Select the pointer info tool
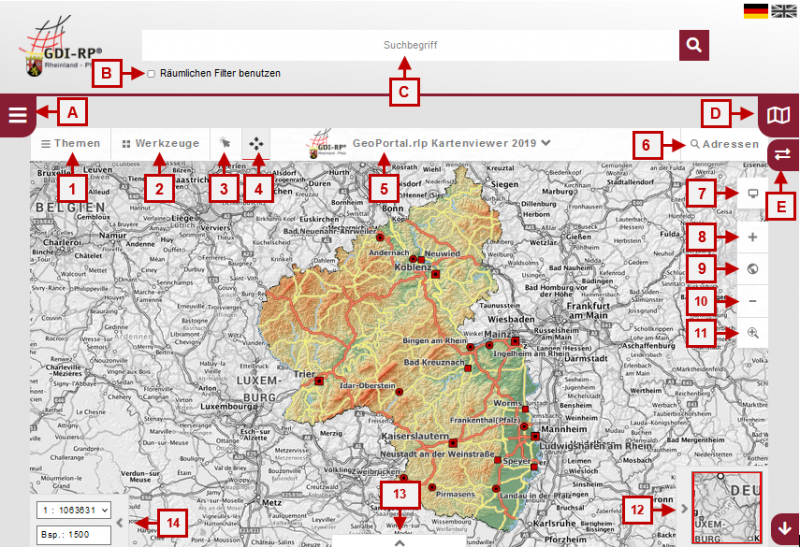This screenshot has height=547, width=800. (x=224, y=143)
